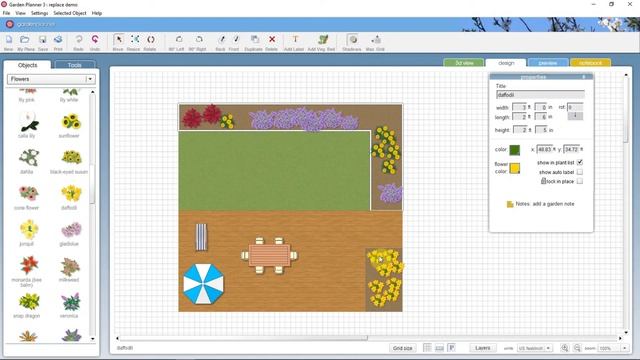640x360 pixels.
Task: Click the Redo arrow icon
Action: (78, 40)
